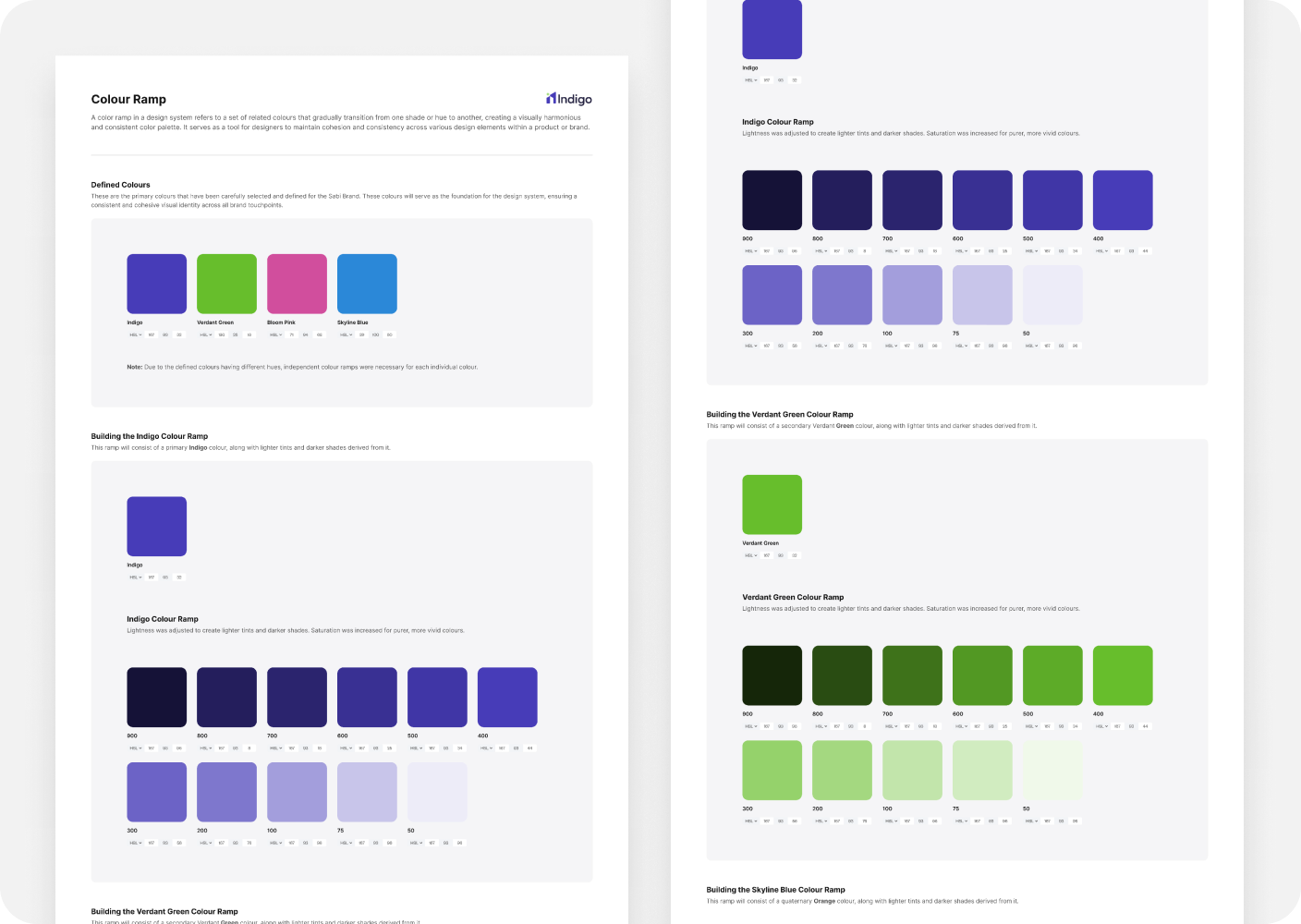The height and width of the screenshot is (924, 1301).
Task: Expand the HSL dropdown below Bloom Pink
Action: coord(274,334)
